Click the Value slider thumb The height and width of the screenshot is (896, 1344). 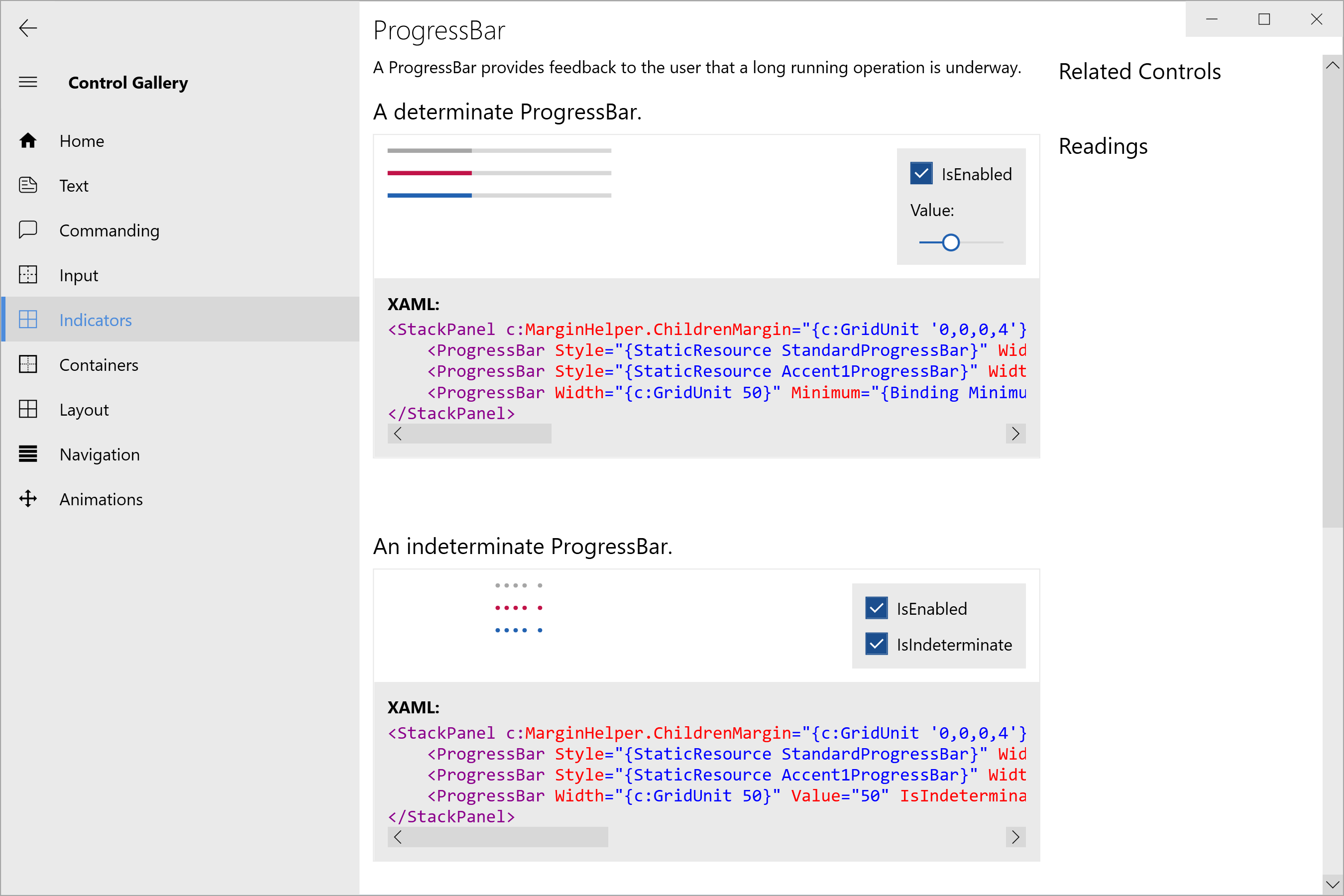point(950,243)
